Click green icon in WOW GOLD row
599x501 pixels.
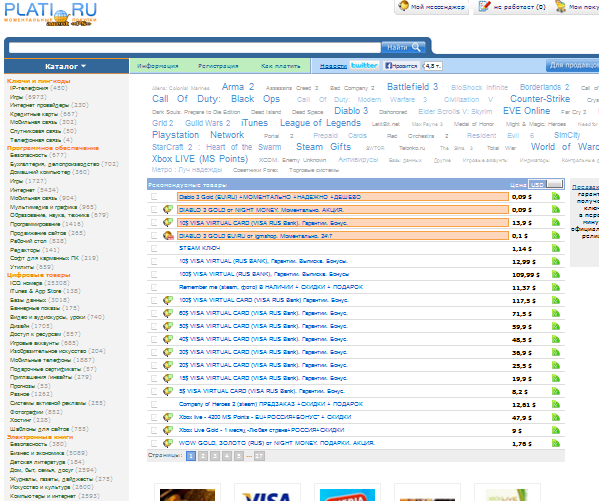(556, 443)
